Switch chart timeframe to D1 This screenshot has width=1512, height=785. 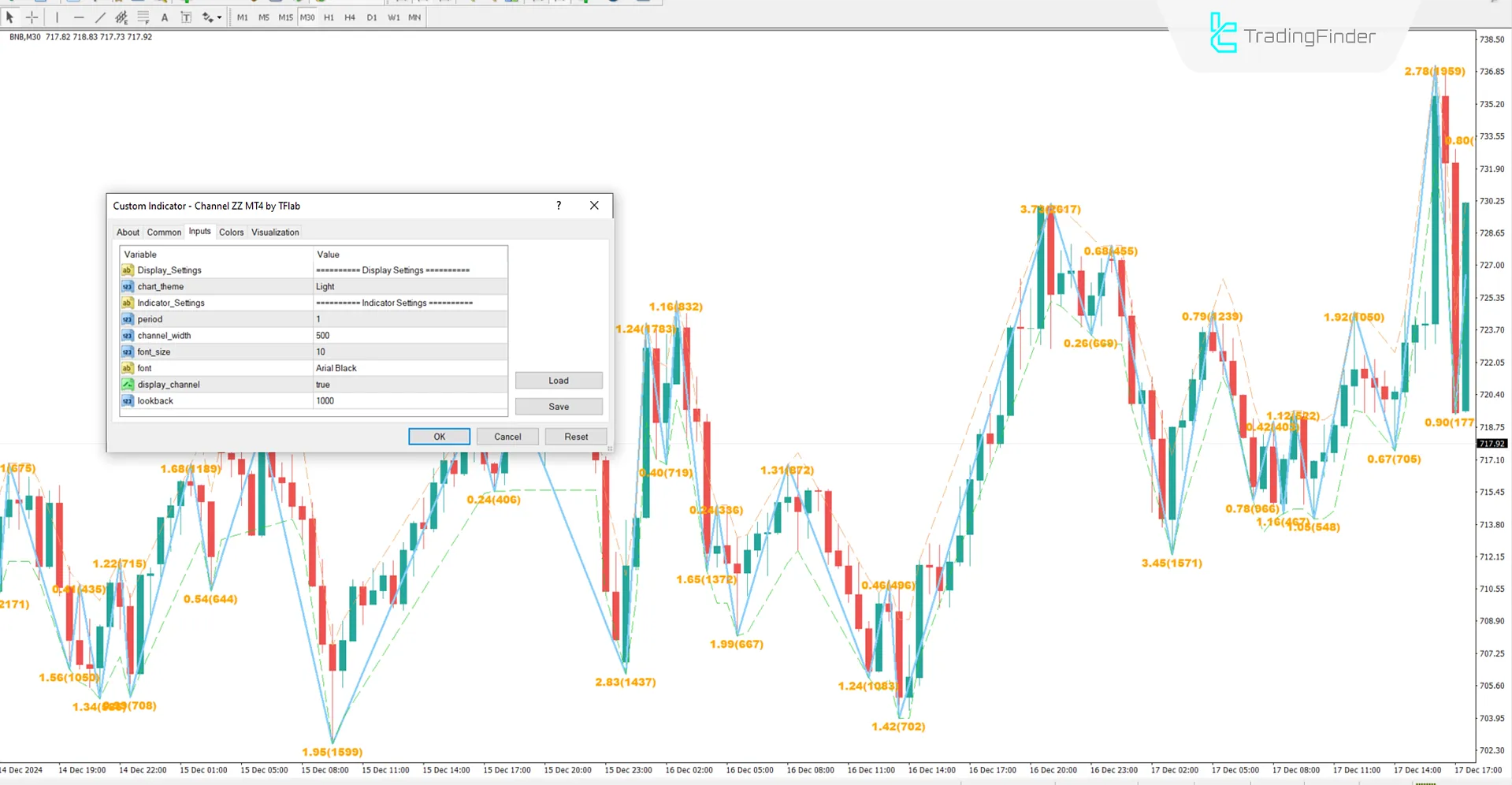(371, 17)
